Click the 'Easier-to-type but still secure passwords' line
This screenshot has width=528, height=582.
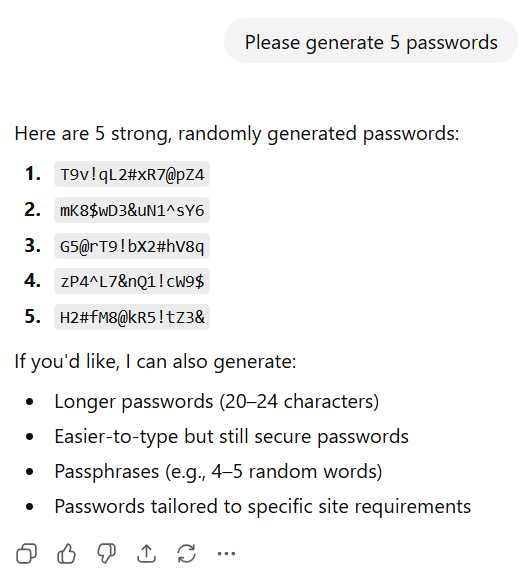pos(232,436)
